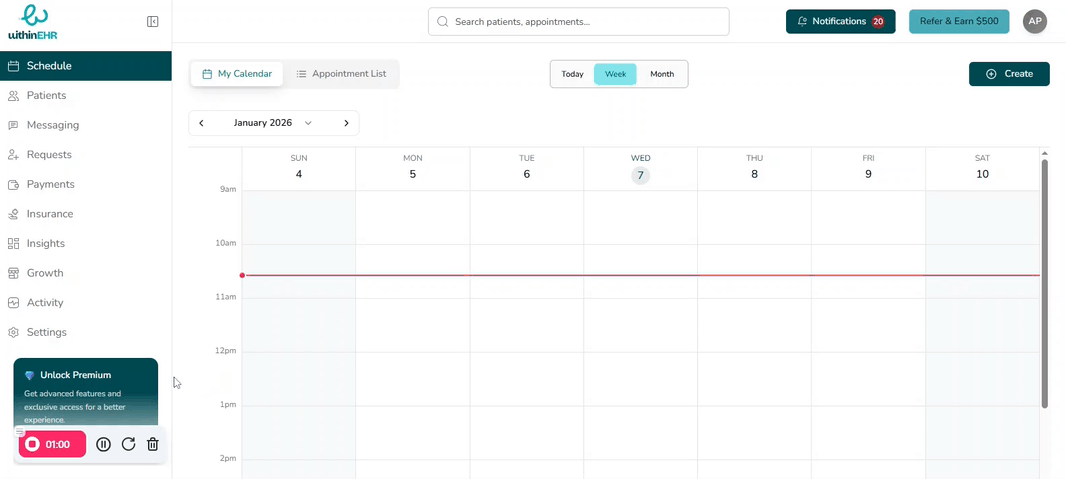Select the My Calendar tab
The height and width of the screenshot is (479, 1066).
point(237,74)
